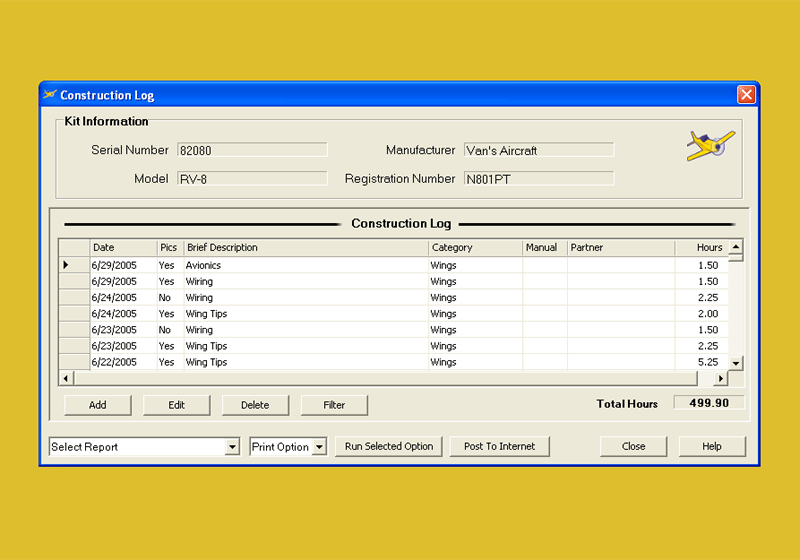Click the yellow airplane icon in Kit Information
The height and width of the screenshot is (560, 800).
click(710, 145)
